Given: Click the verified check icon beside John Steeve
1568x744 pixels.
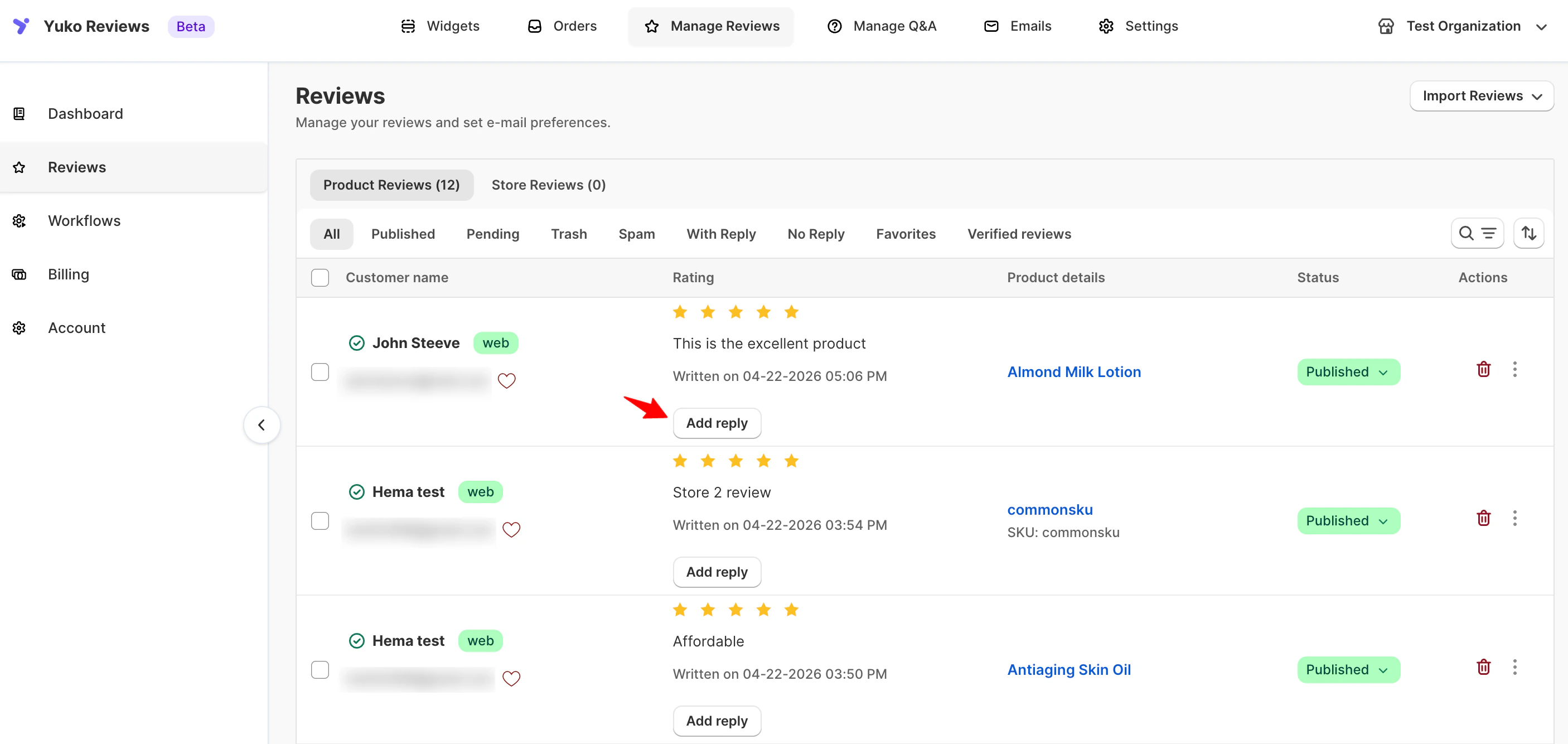Looking at the screenshot, I should tap(357, 344).
